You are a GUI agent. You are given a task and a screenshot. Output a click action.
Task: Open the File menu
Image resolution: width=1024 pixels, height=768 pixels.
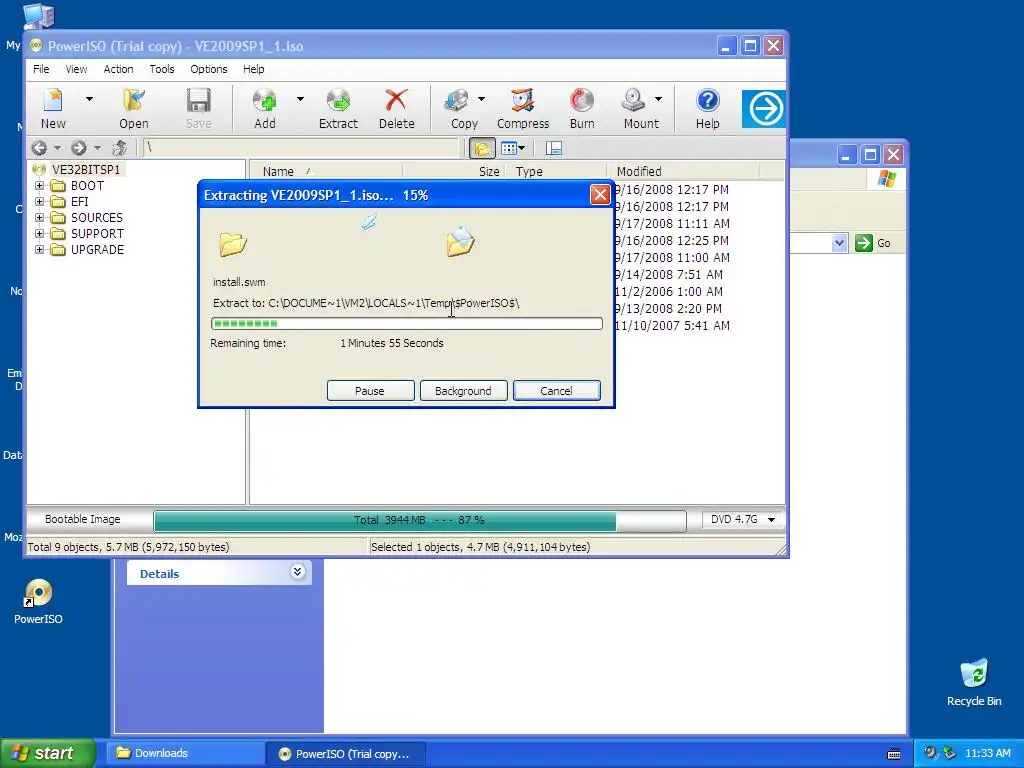tap(41, 69)
